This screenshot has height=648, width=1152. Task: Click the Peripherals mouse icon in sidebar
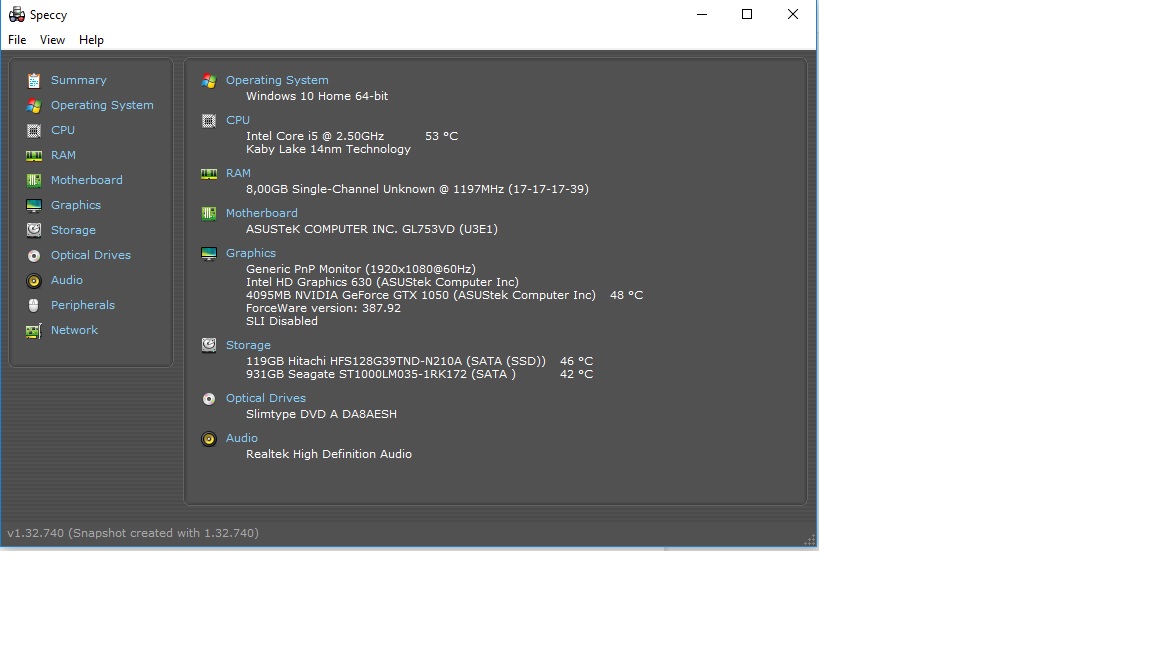click(34, 306)
